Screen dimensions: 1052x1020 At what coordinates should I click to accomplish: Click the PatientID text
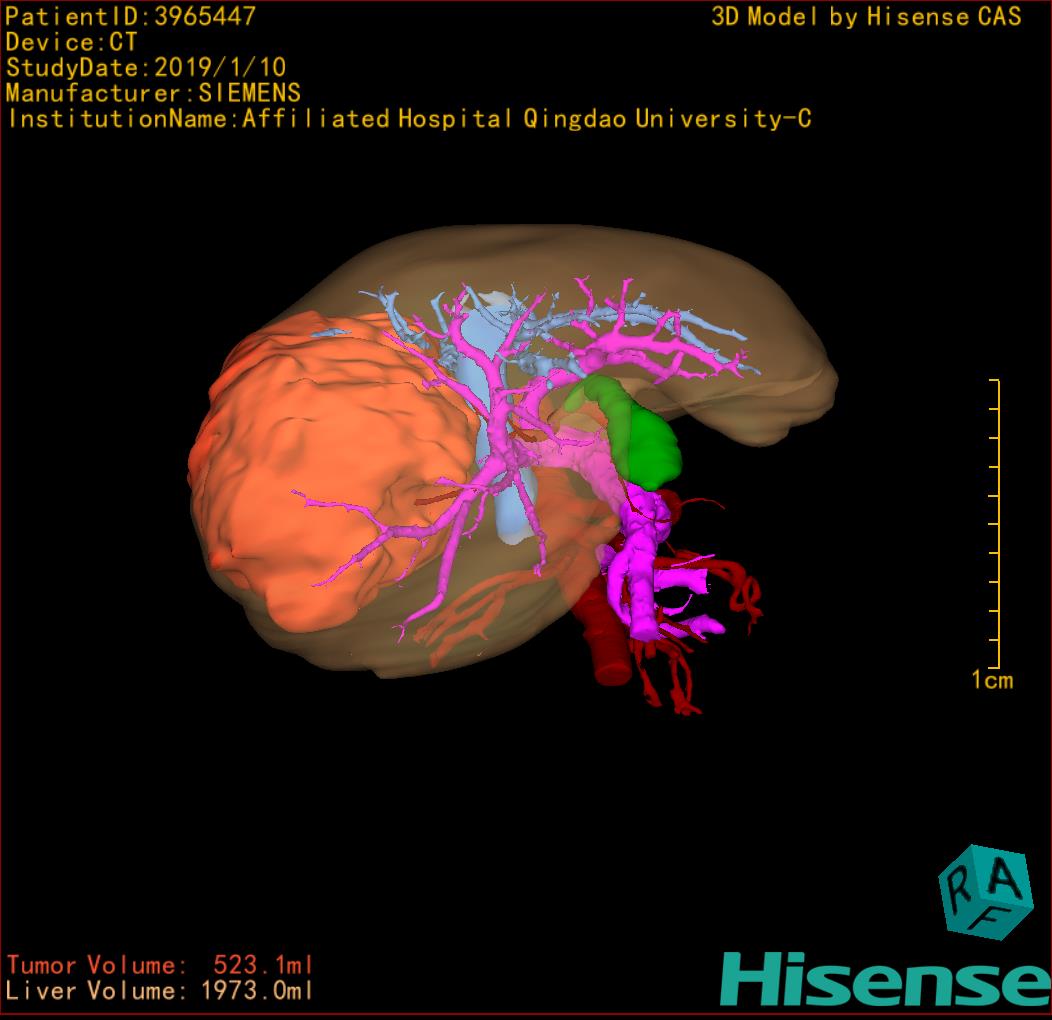(x=130, y=16)
